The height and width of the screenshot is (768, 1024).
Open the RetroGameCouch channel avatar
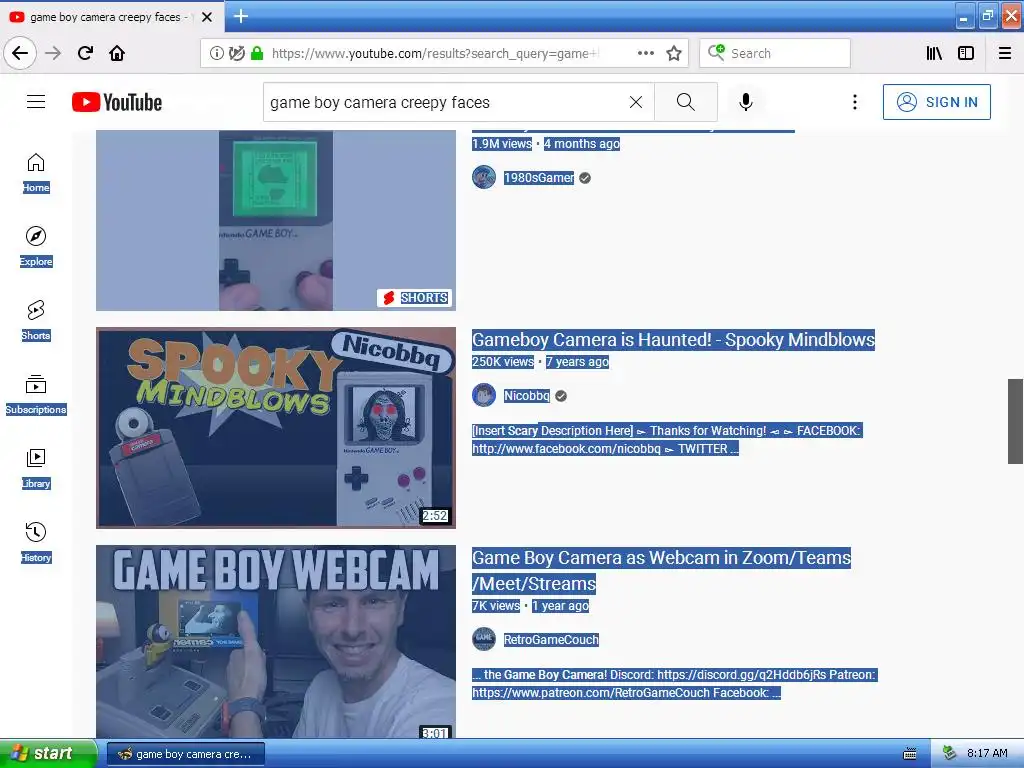click(484, 639)
